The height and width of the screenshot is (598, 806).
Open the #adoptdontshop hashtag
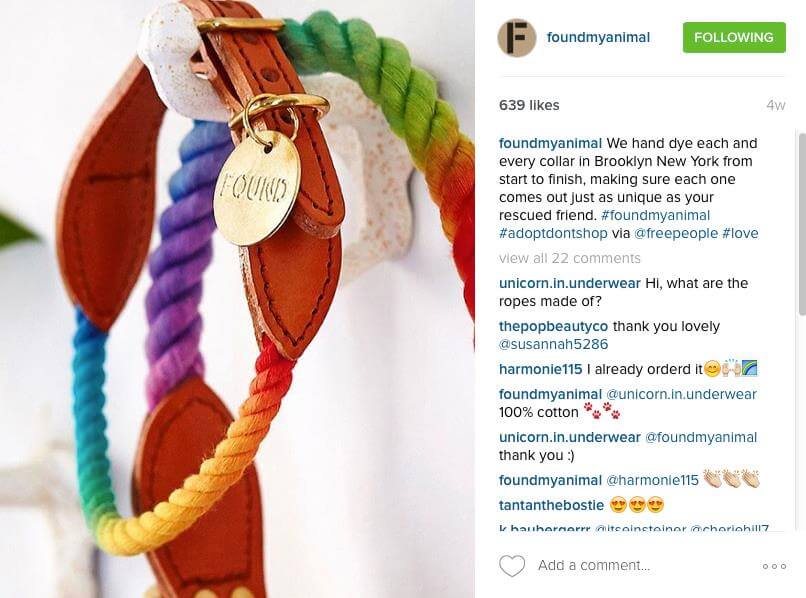point(553,233)
